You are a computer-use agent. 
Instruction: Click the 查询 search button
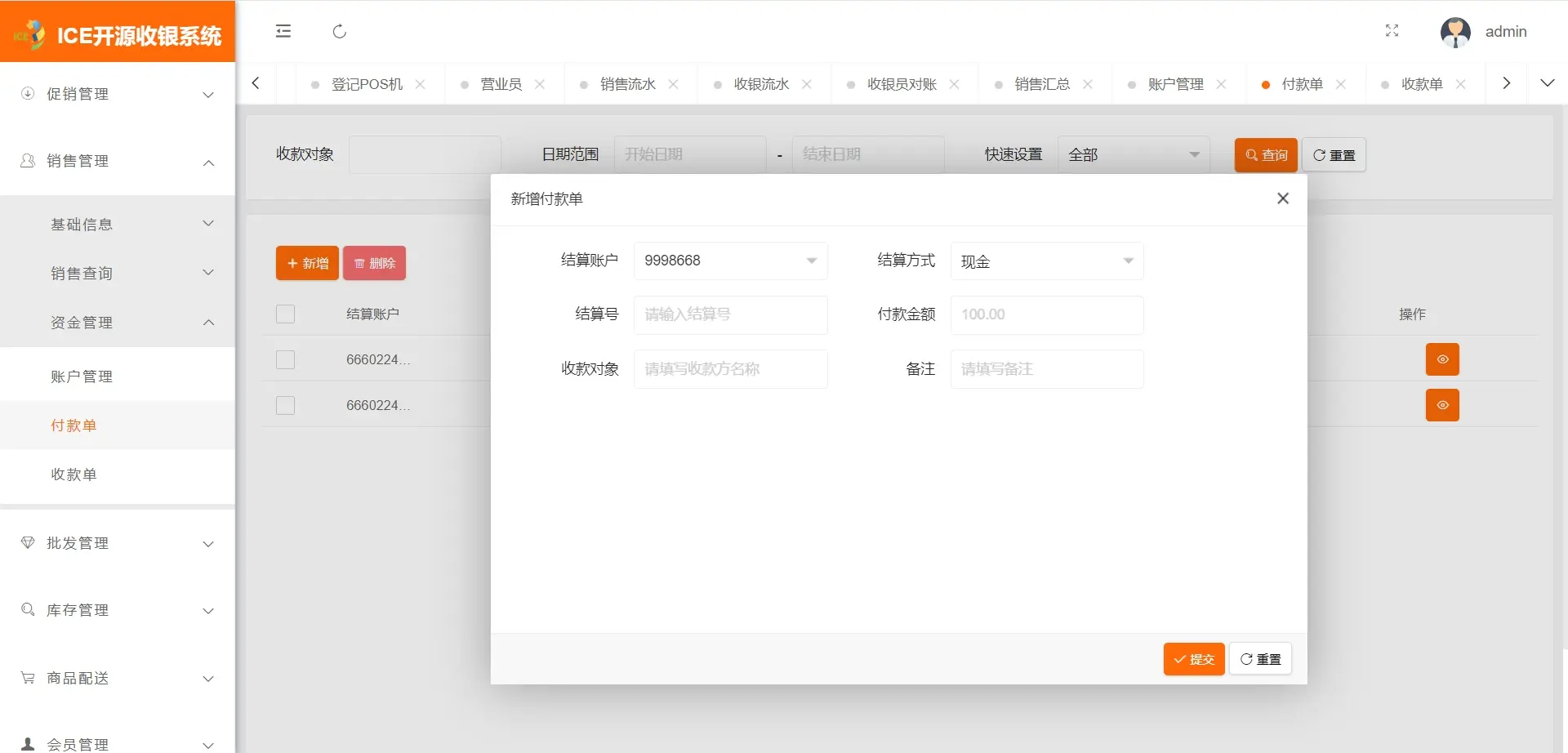click(x=1266, y=155)
